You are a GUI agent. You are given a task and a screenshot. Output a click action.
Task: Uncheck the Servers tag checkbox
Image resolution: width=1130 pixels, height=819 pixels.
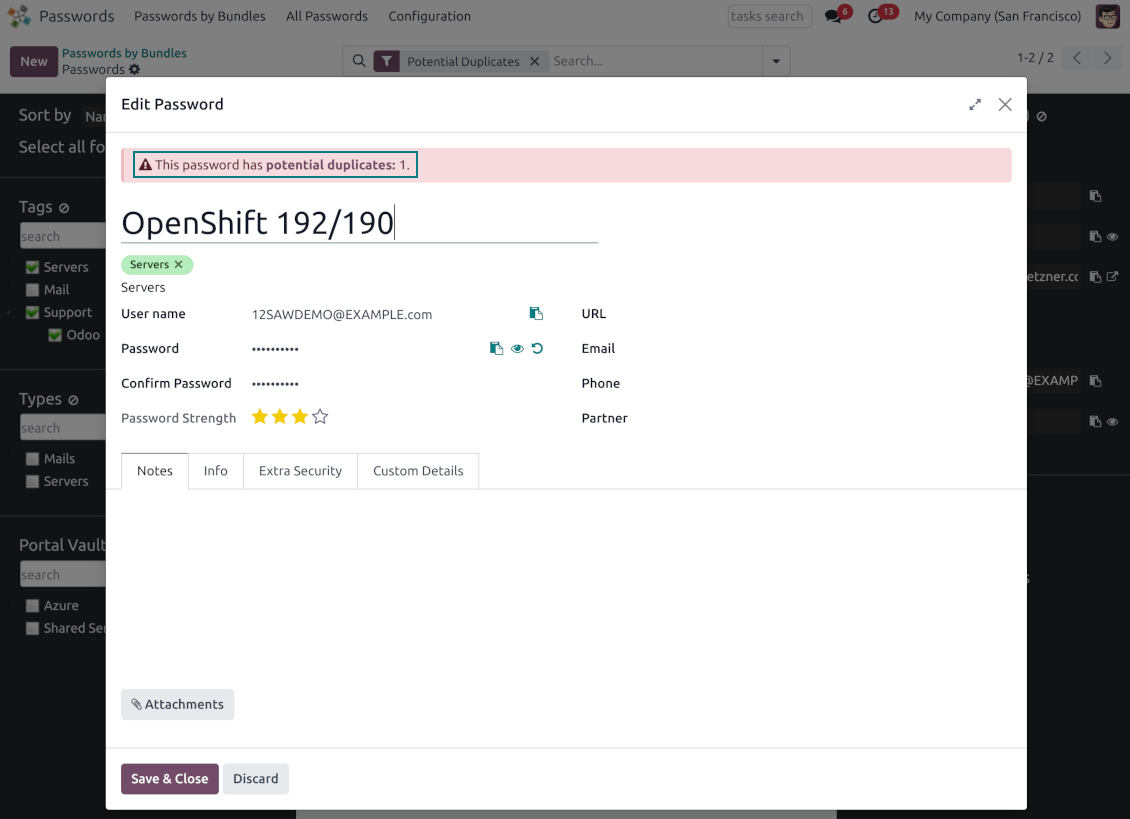(x=33, y=267)
